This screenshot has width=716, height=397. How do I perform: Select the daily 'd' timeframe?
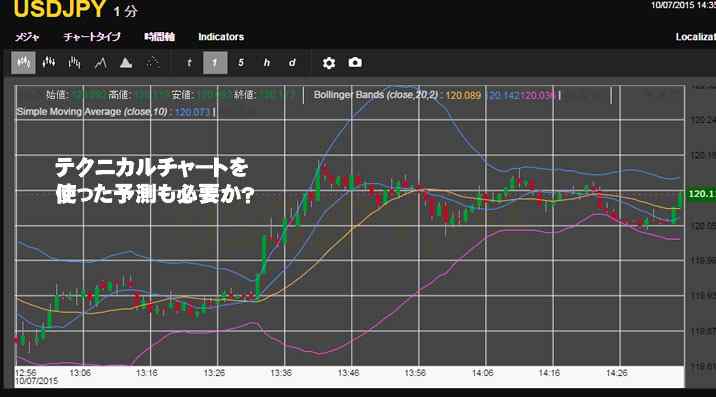[292, 63]
